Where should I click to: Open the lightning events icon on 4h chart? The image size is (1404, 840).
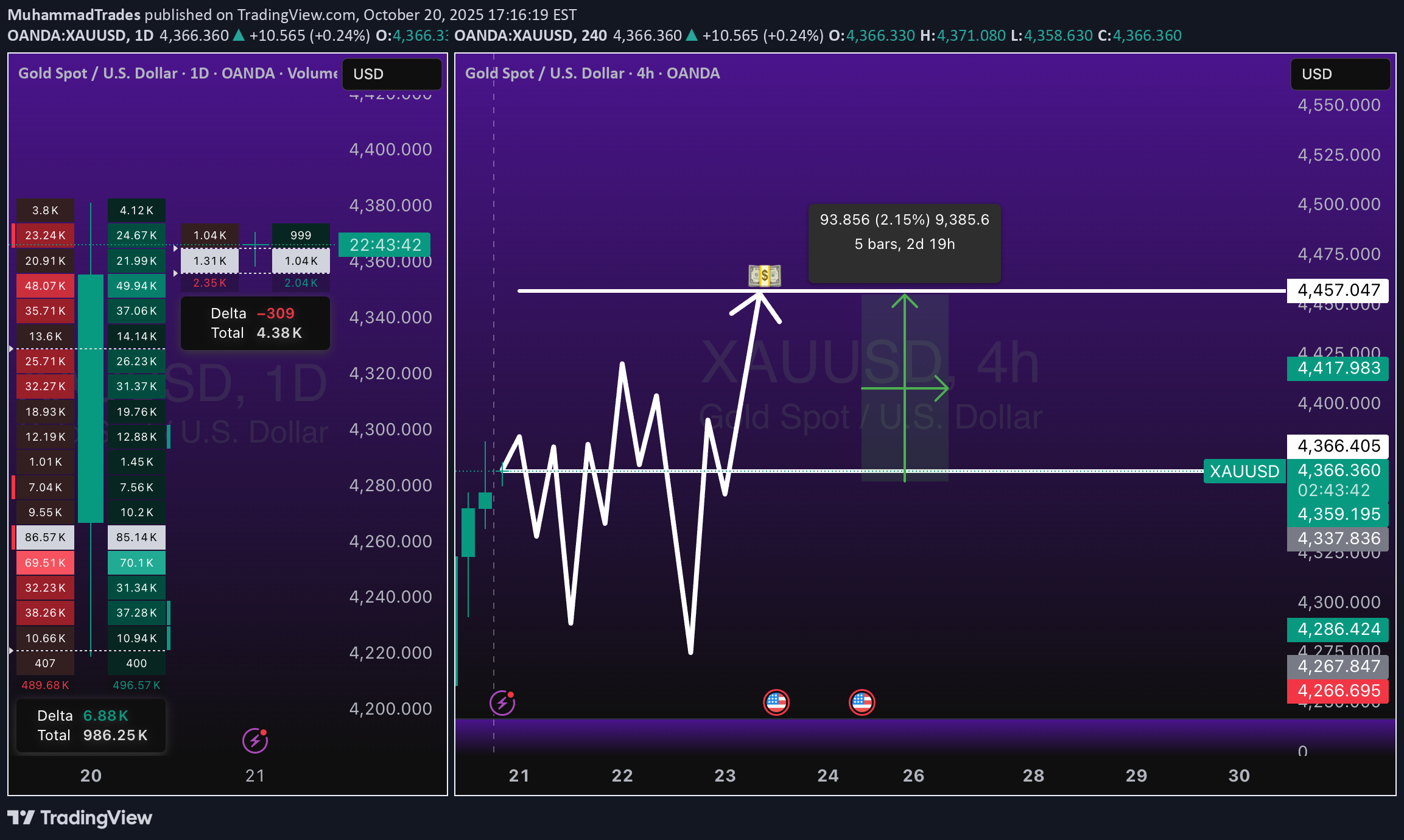[x=503, y=702]
